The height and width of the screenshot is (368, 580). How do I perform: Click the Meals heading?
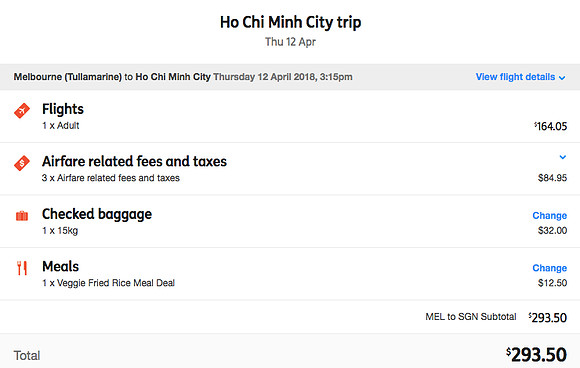[x=61, y=267]
